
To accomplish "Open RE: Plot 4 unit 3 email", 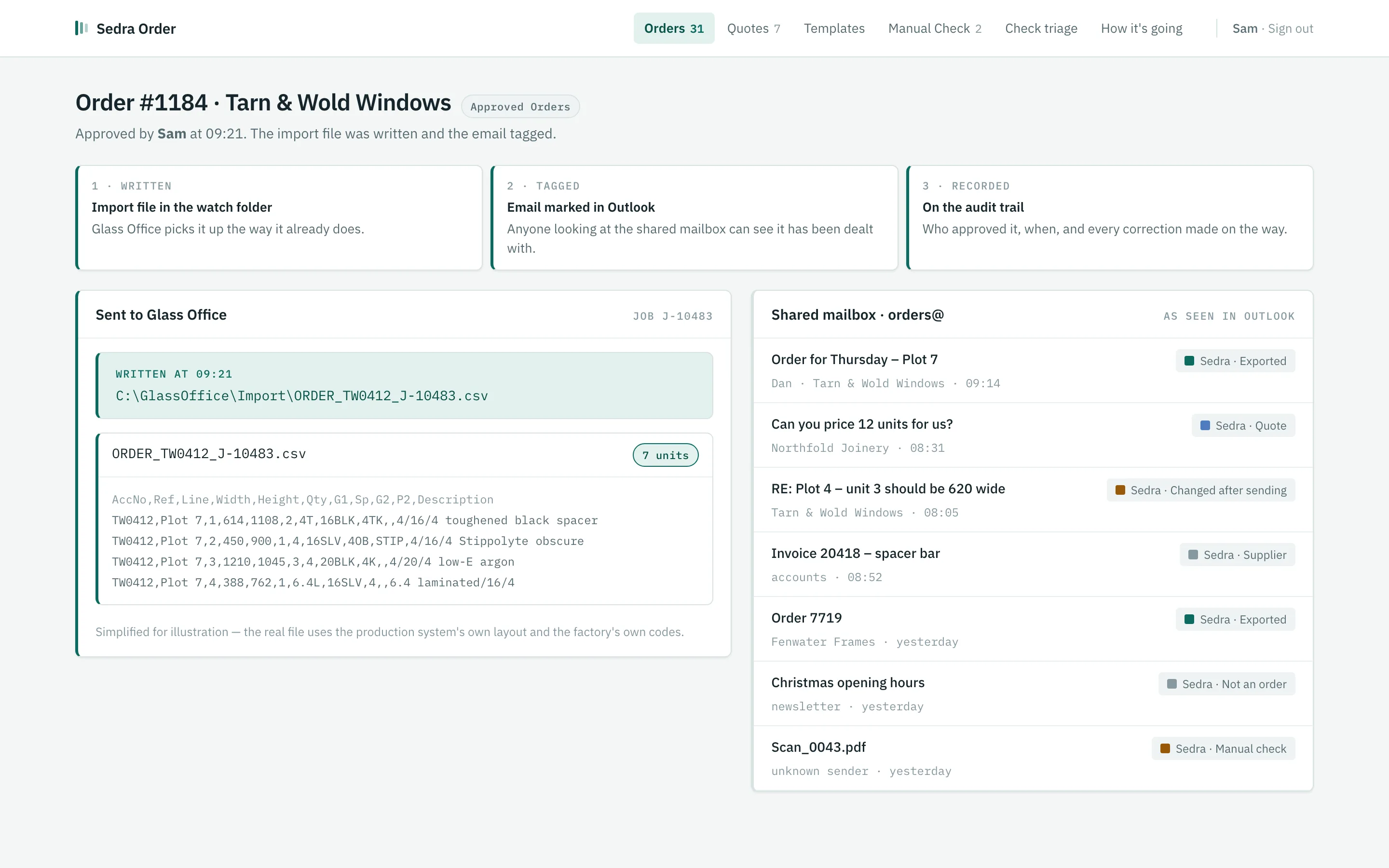I will [x=1033, y=500].
